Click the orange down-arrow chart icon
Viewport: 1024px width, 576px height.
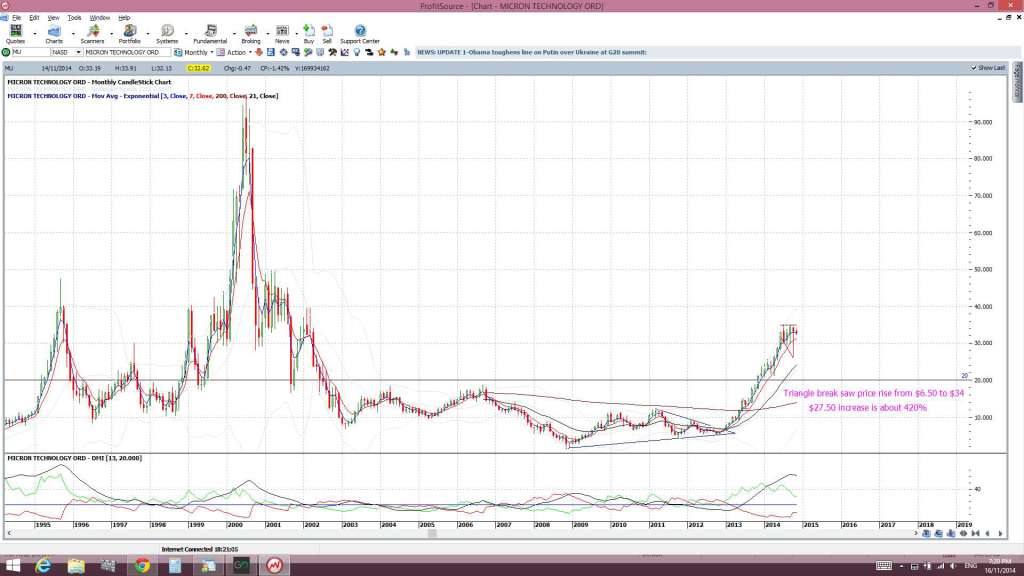tap(259, 52)
